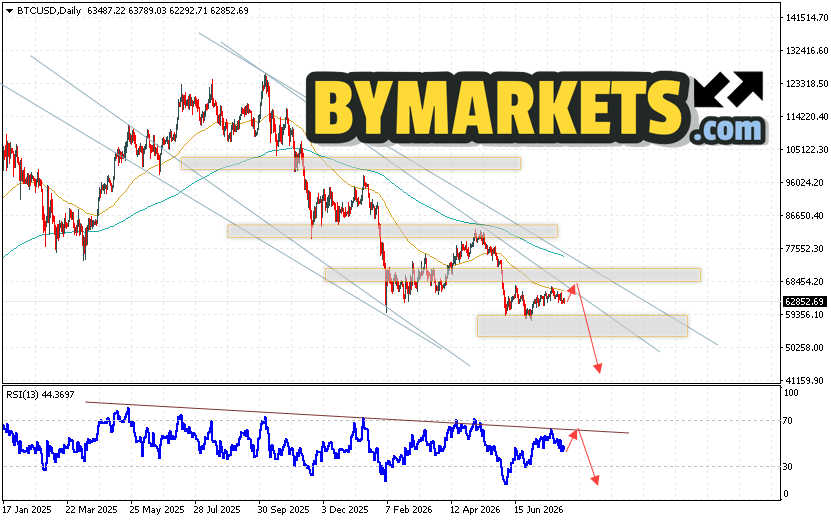Click the RSI scale value 100

791,393
